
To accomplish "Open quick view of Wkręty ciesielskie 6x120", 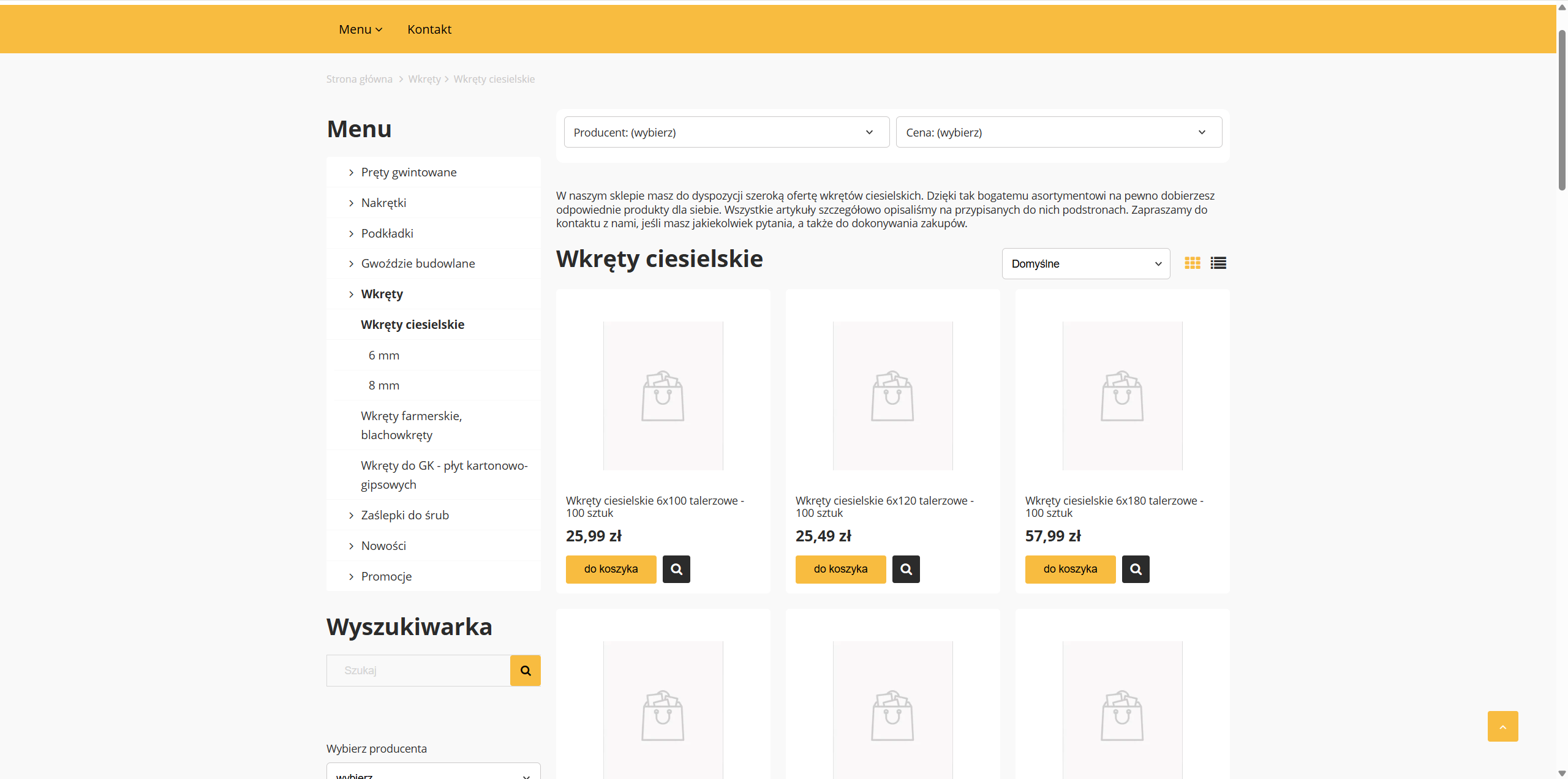I will 905,569.
